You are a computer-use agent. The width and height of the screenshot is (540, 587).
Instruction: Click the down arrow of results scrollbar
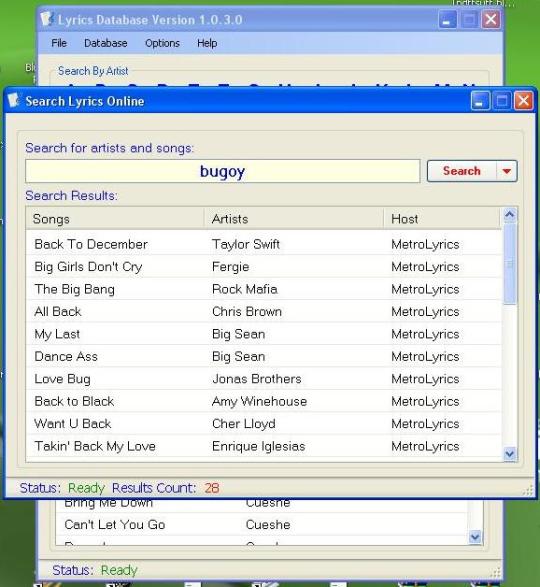click(x=510, y=454)
